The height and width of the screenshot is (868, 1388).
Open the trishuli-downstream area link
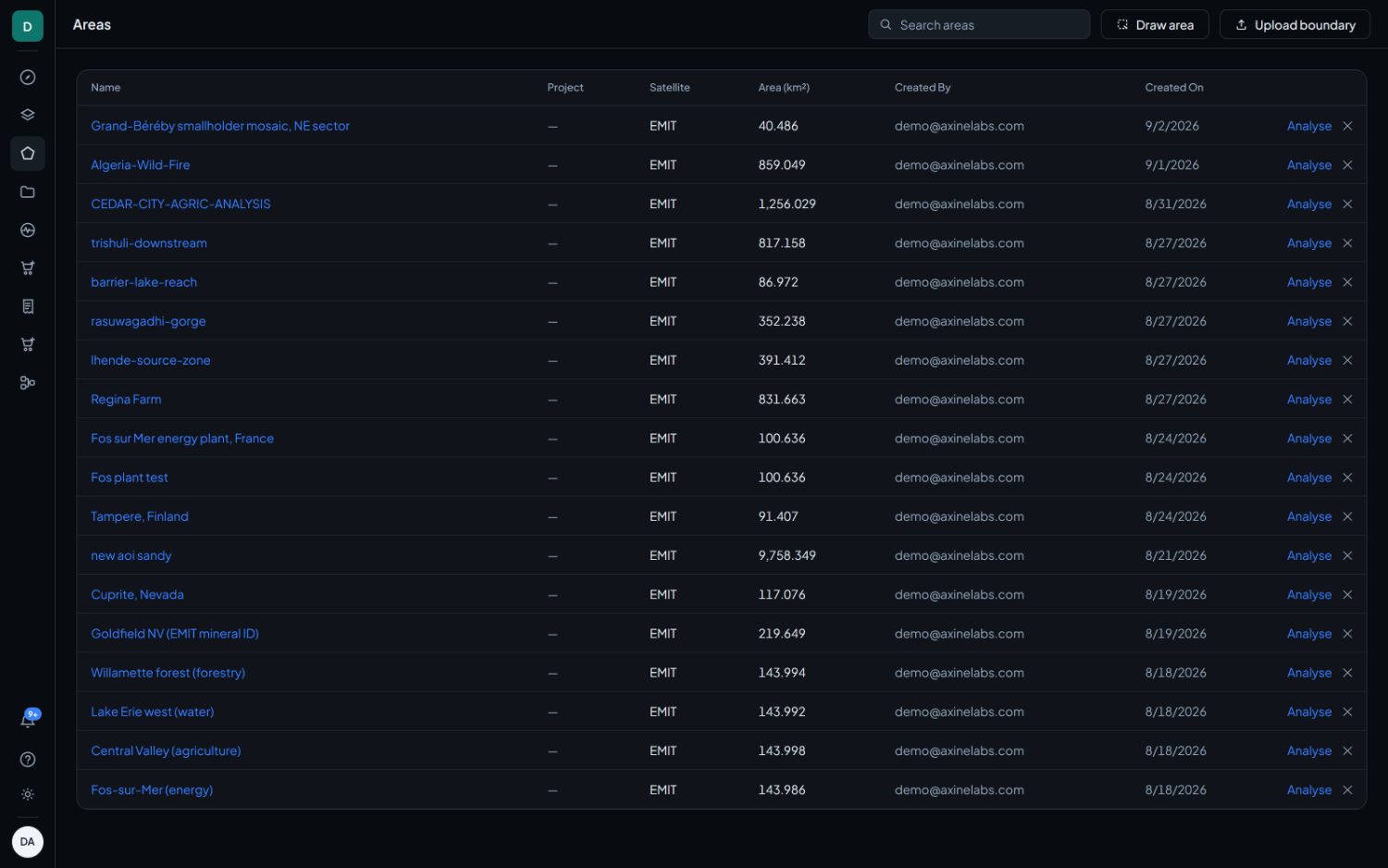pos(149,243)
